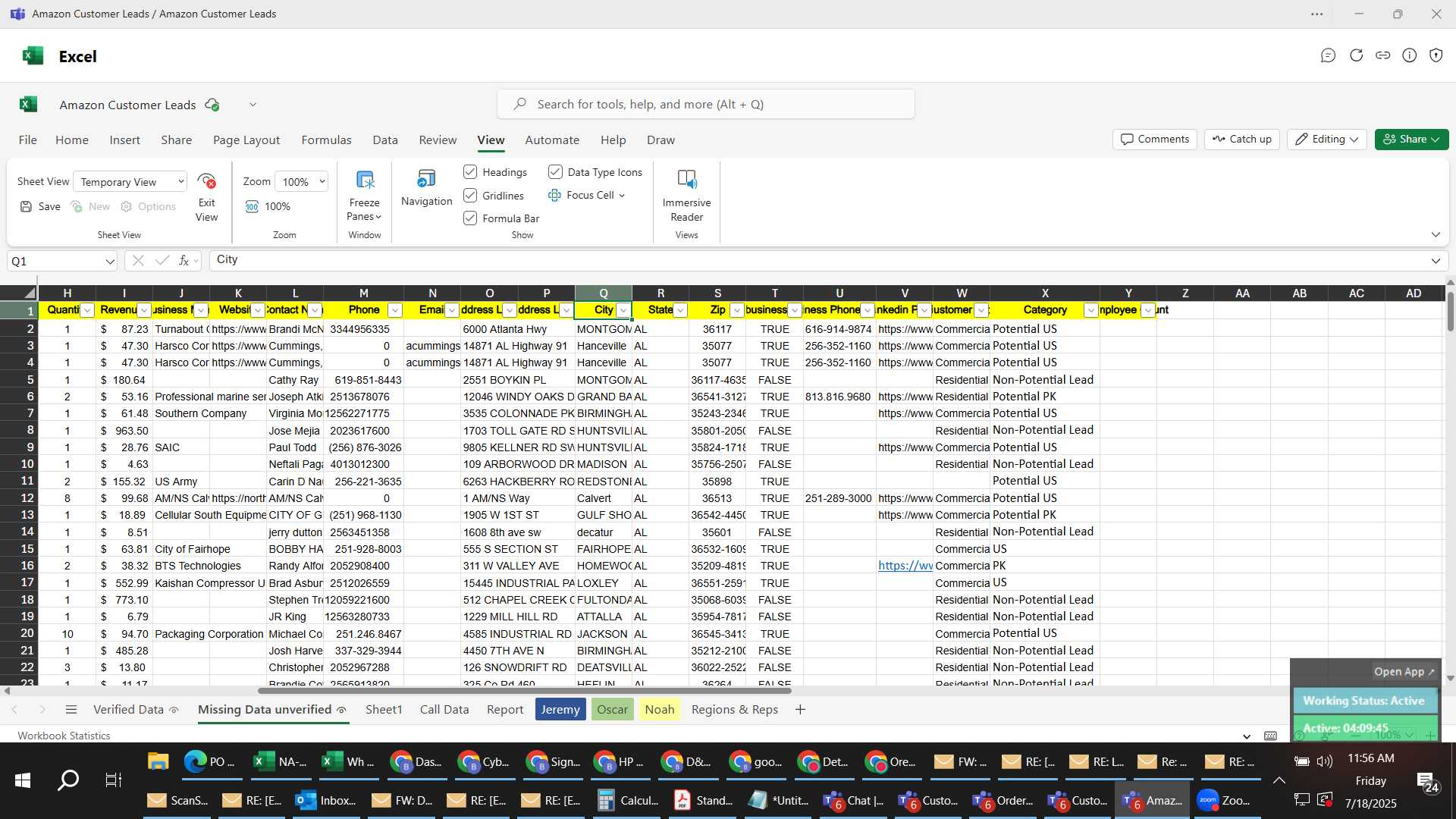The width and height of the screenshot is (1456, 819).
Task: Toggle the Headings checkbox
Action: click(x=470, y=172)
